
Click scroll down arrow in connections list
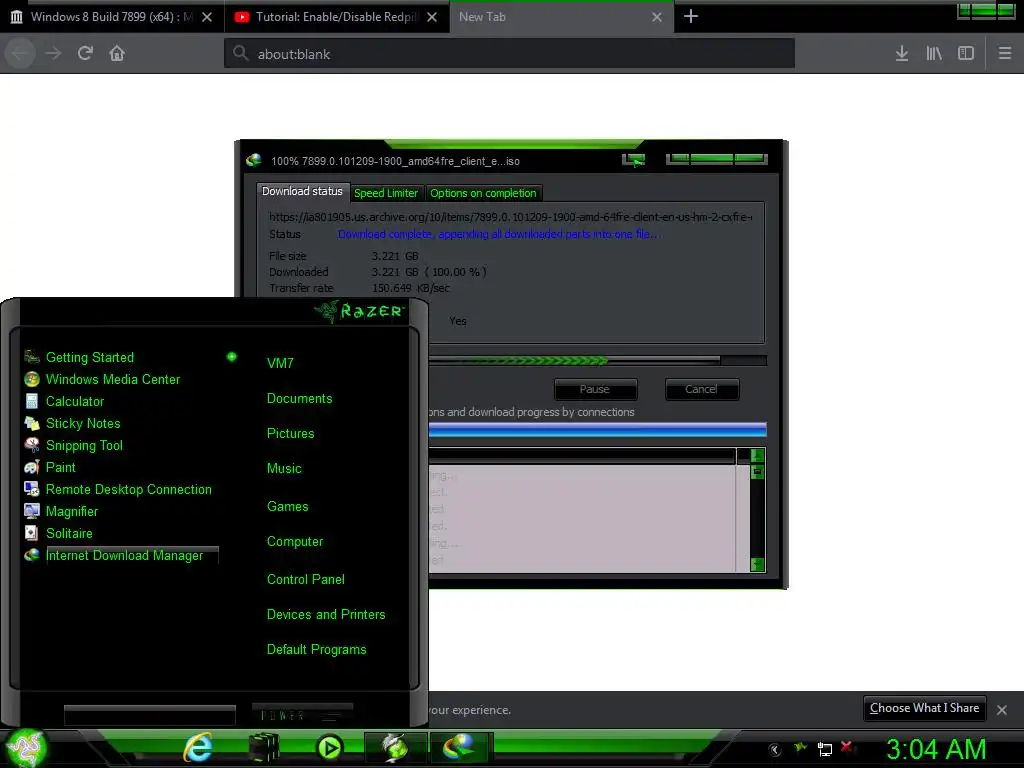[758, 564]
